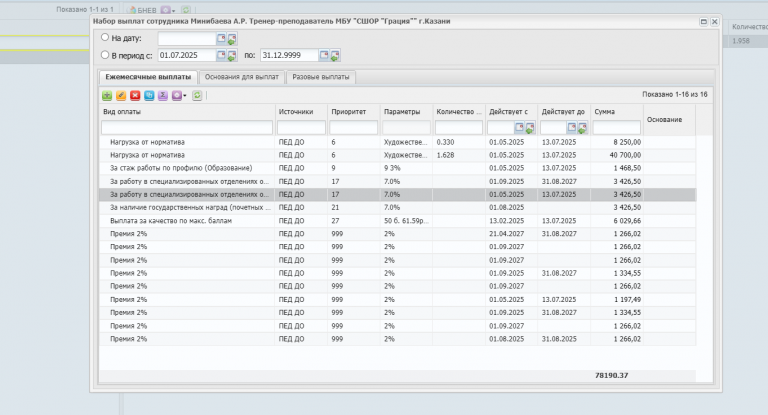Refresh the payments grid with green arrows icon
Viewport: 768px width, 415px height.
197,96
